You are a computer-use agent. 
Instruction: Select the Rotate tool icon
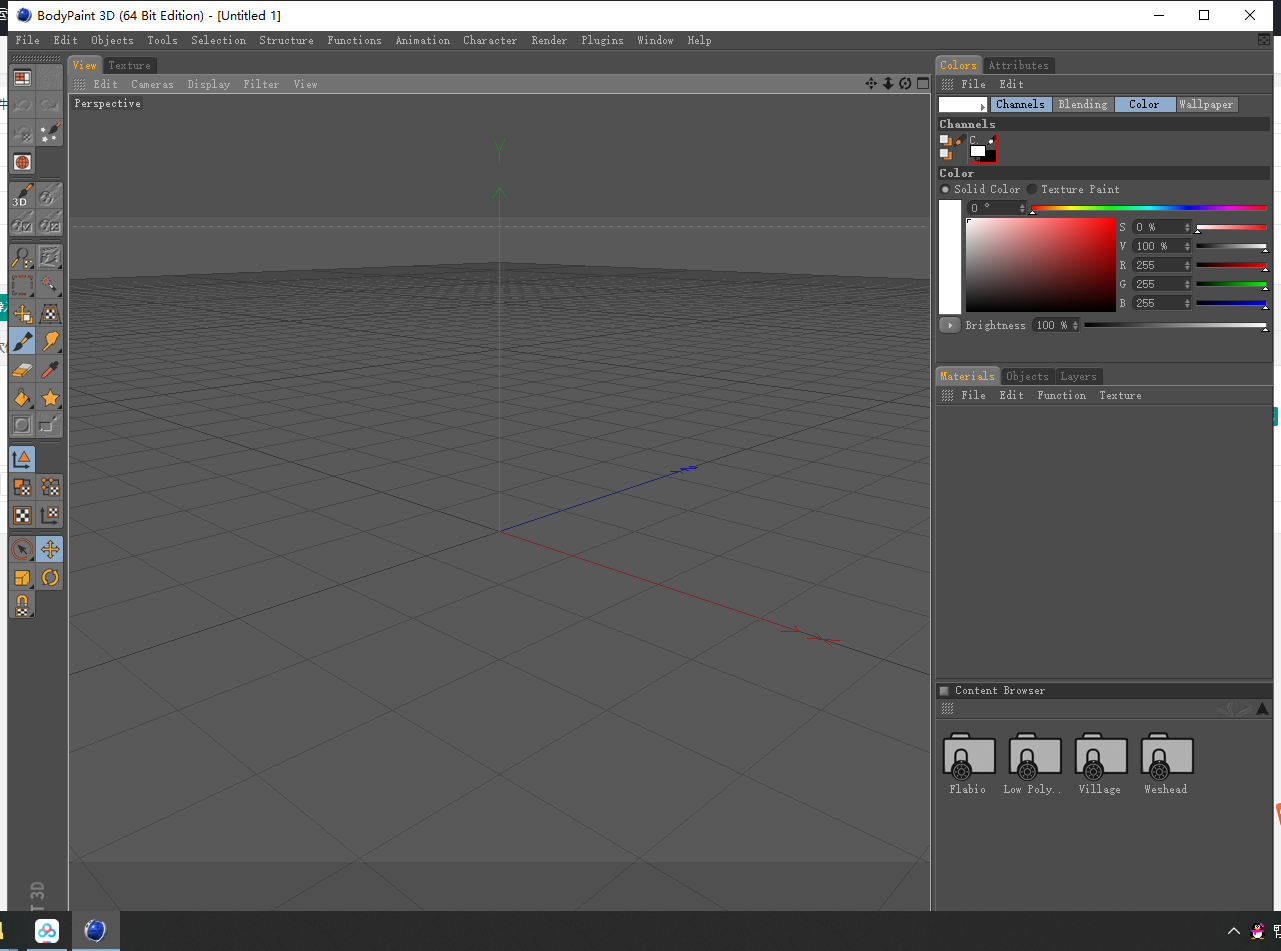(50, 577)
